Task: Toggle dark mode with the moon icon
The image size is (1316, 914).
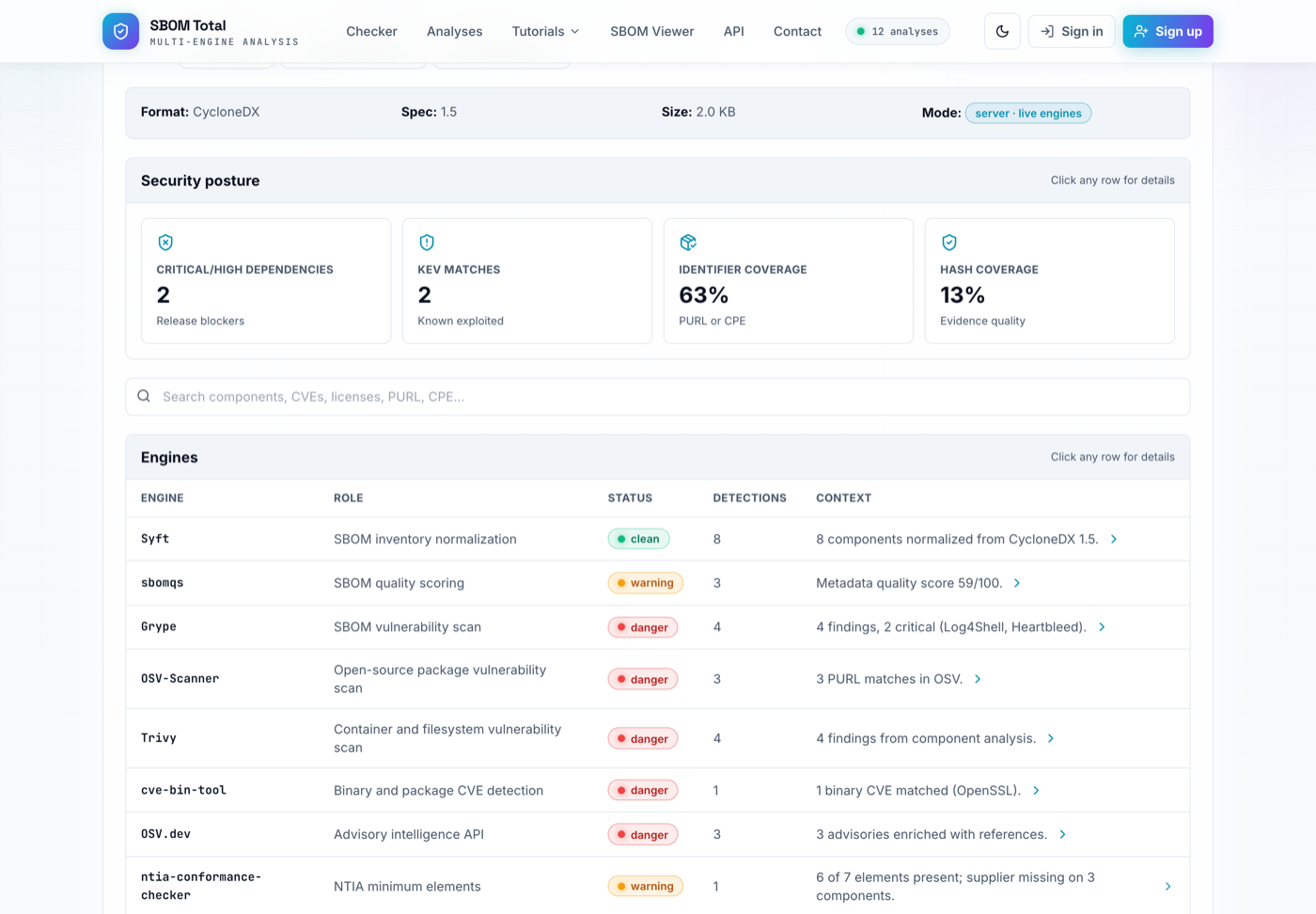Action: pyautogui.click(x=1002, y=31)
